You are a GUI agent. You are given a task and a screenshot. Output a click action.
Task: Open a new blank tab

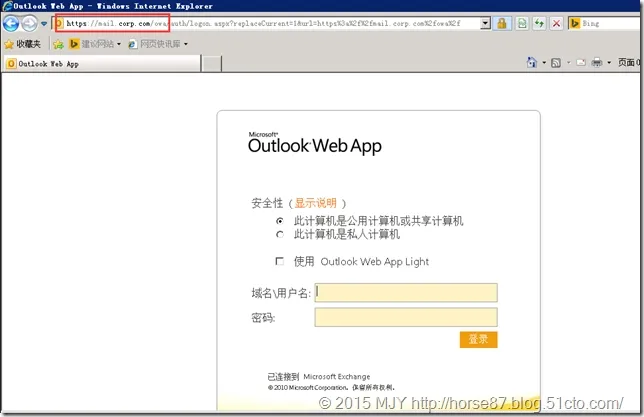[212, 64]
